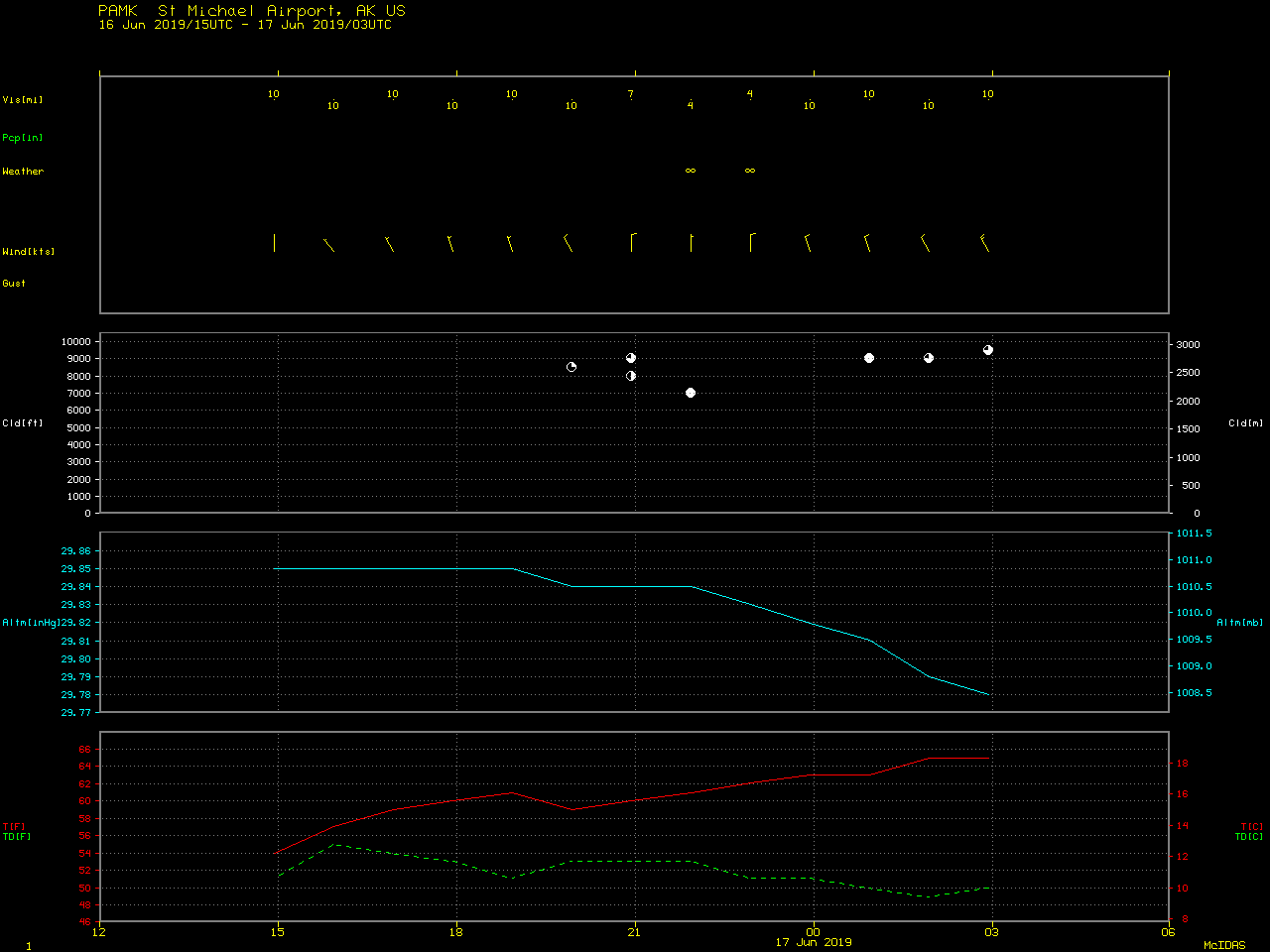Click the McIDAS label
Viewport: 1270px width, 952px height.
tap(1224, 946)
